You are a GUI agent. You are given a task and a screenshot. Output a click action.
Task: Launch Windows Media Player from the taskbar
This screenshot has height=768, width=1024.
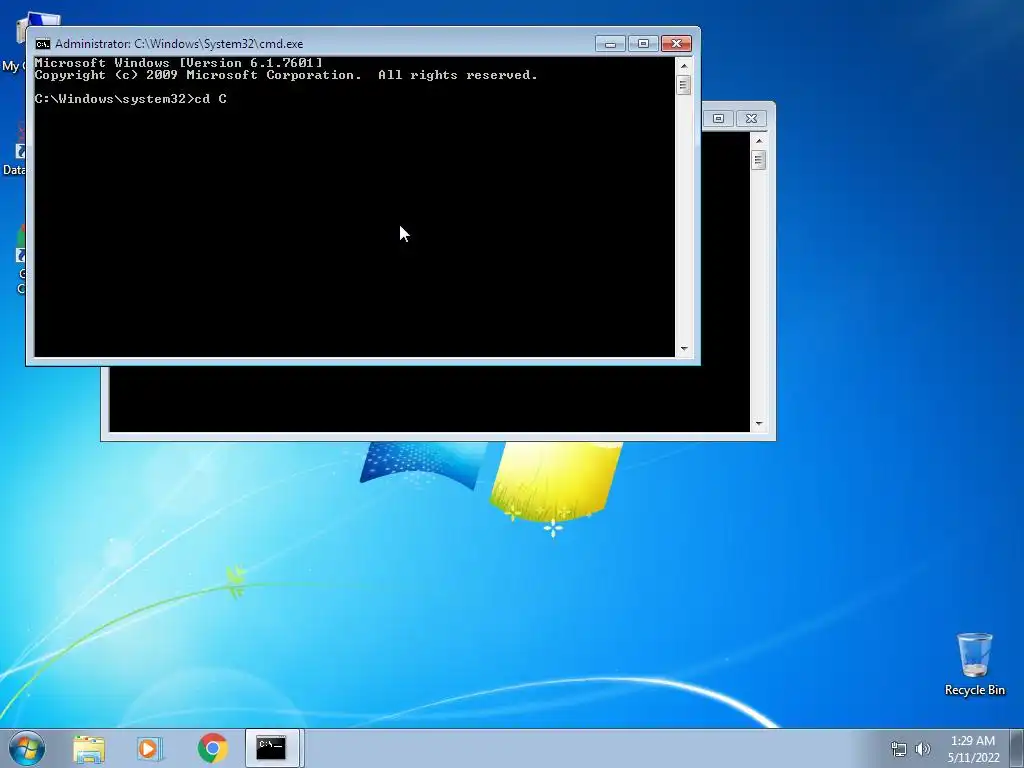[150, 748]
